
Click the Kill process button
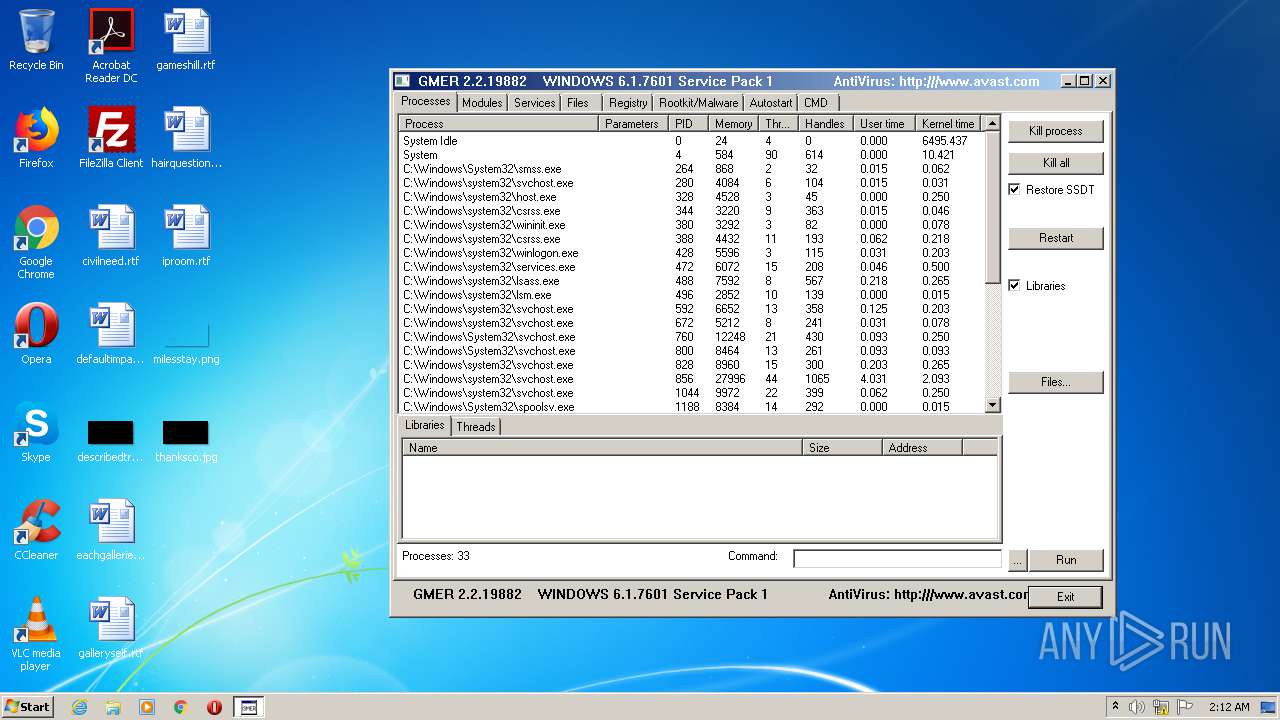click(1056, 131)
